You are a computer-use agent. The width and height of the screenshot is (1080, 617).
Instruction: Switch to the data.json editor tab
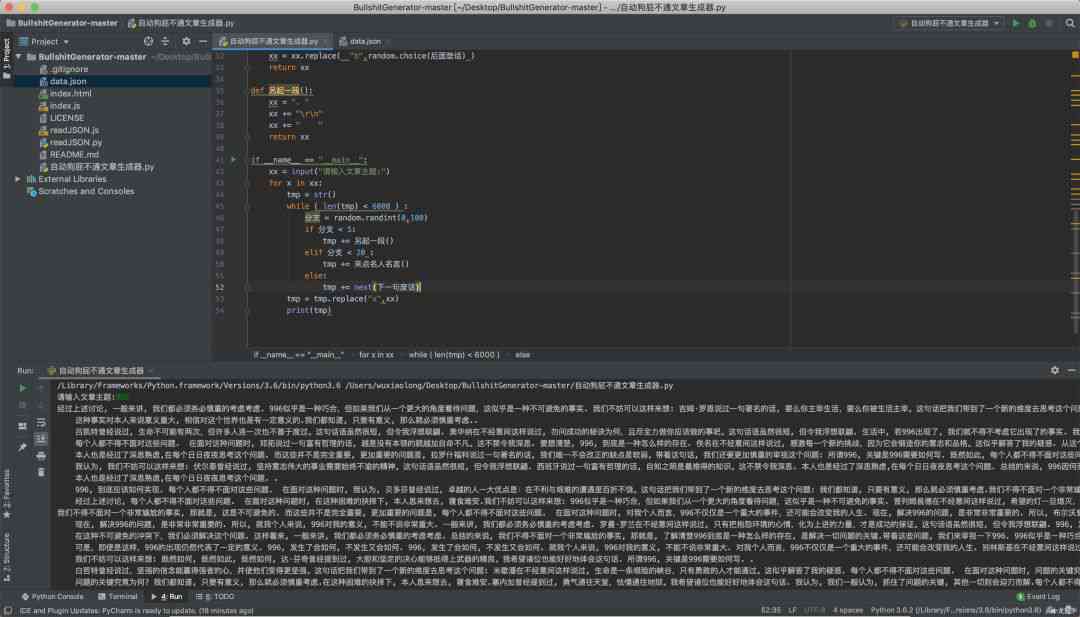[364, 41]
